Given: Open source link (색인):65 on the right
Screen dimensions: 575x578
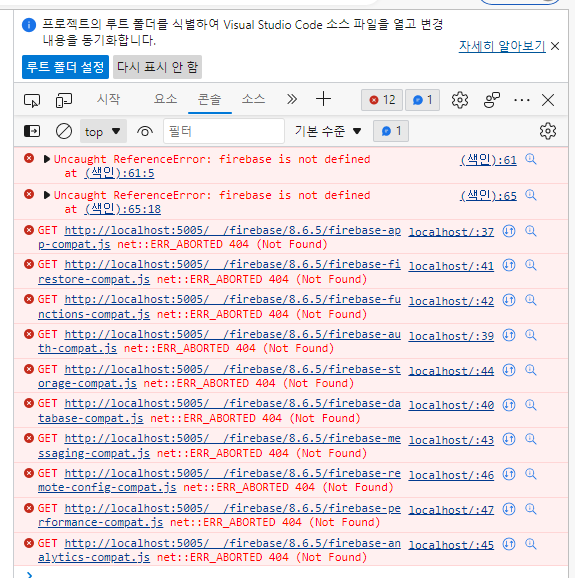Looking at the screenshot, I should (488, 195).
